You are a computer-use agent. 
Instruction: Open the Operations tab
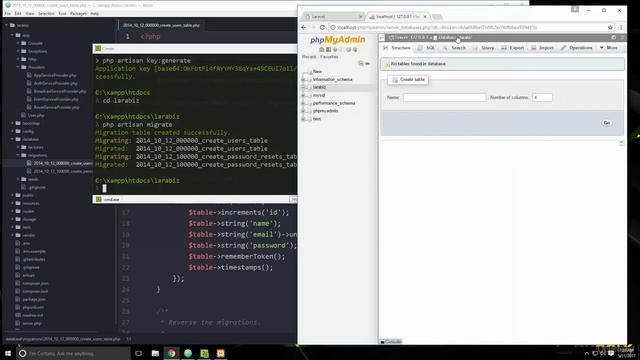(576, 48)
